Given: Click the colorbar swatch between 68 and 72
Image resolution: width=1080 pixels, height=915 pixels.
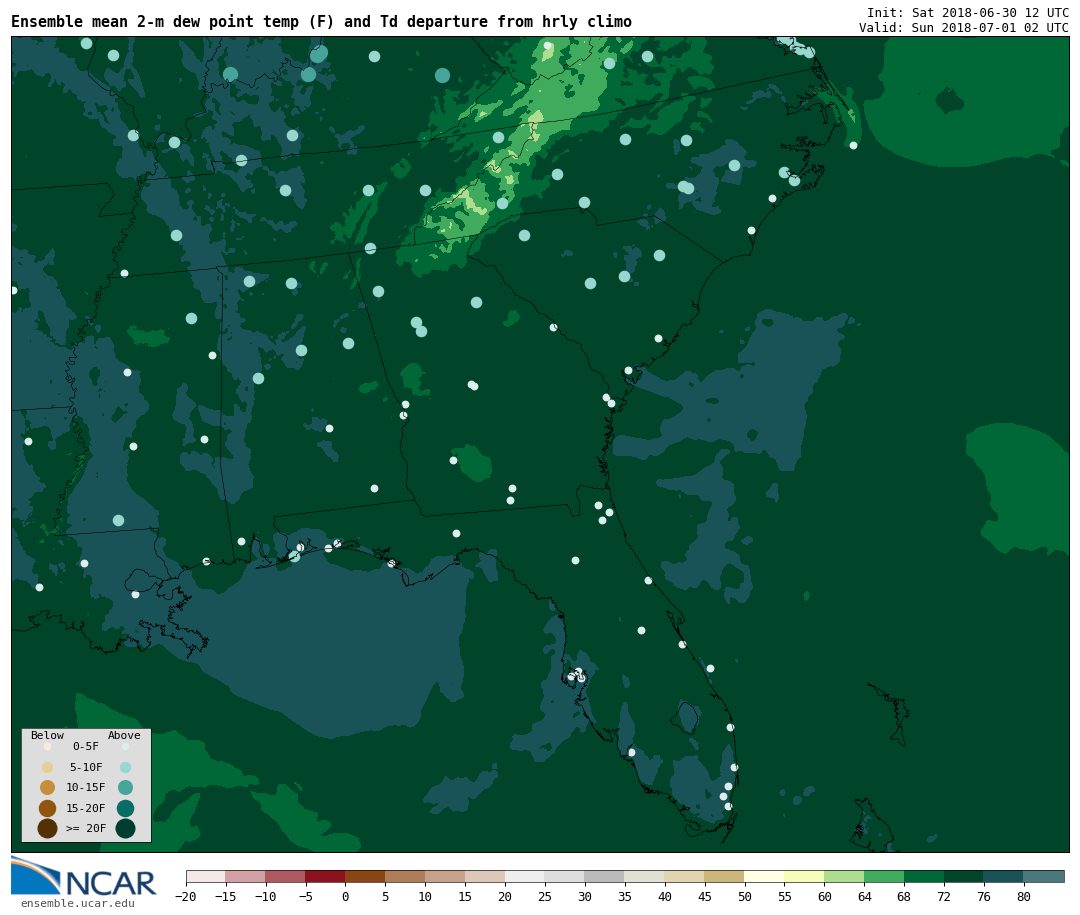Looking at the screenshot, I should click(925, 877).
